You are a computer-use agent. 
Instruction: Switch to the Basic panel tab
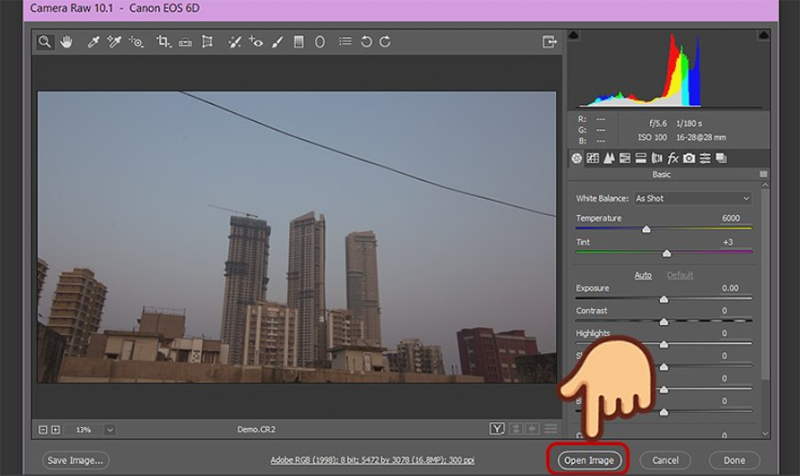pyautogui.click(x=577, y=158)
